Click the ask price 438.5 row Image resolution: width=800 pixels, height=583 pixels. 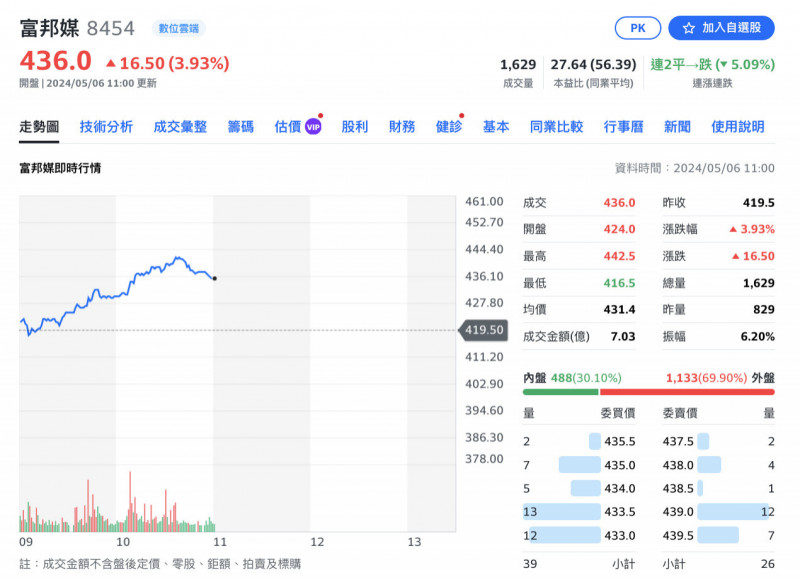coord(718,489)
